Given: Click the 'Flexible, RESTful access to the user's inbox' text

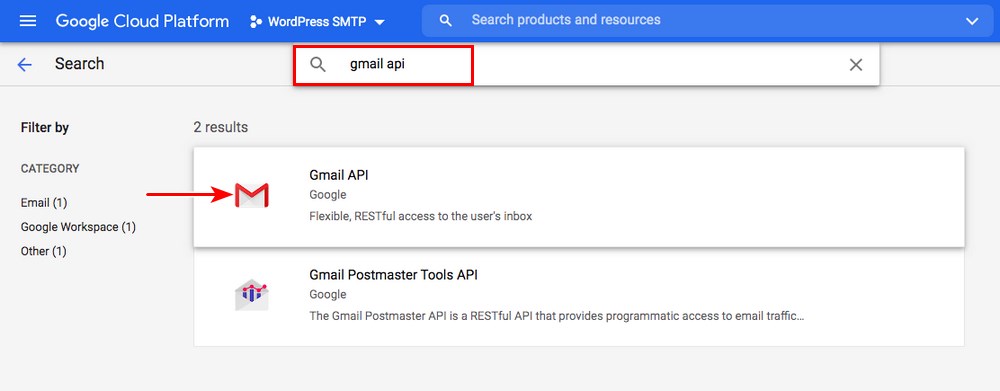Looking at the screenshot, I should pos(420,216).
